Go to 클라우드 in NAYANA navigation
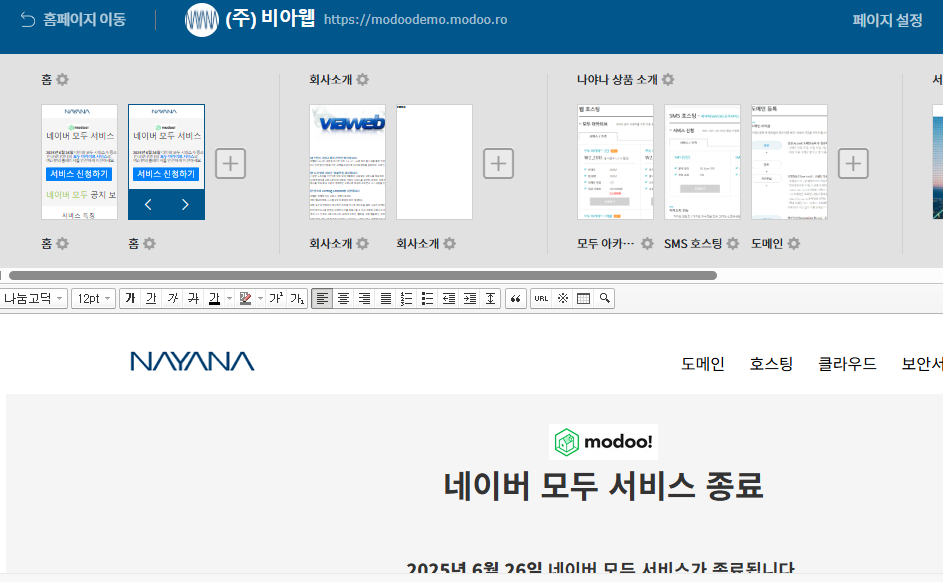Viewport: 943px width, 582px height. pyautogui.click(x=847, y=364)
